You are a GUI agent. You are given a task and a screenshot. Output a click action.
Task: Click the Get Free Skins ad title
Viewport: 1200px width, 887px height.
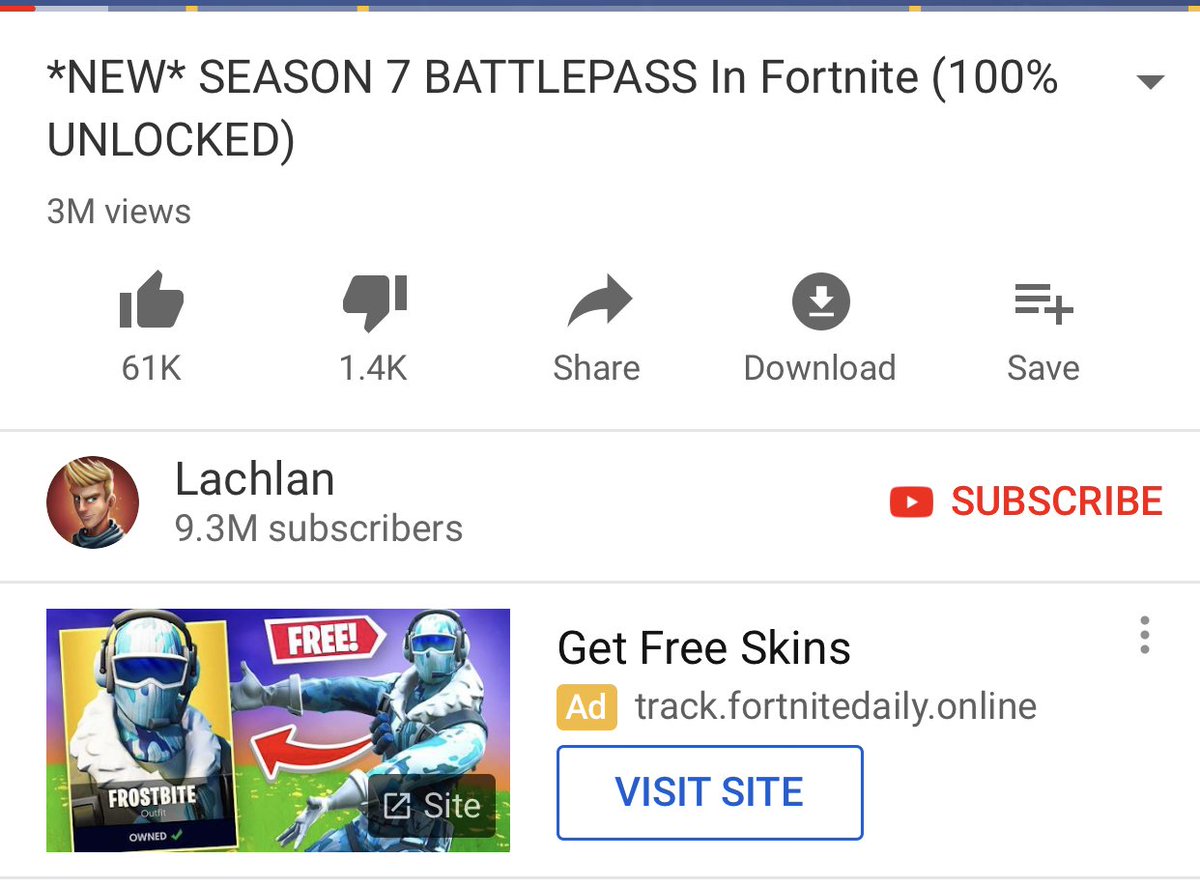tap(704, 648)
